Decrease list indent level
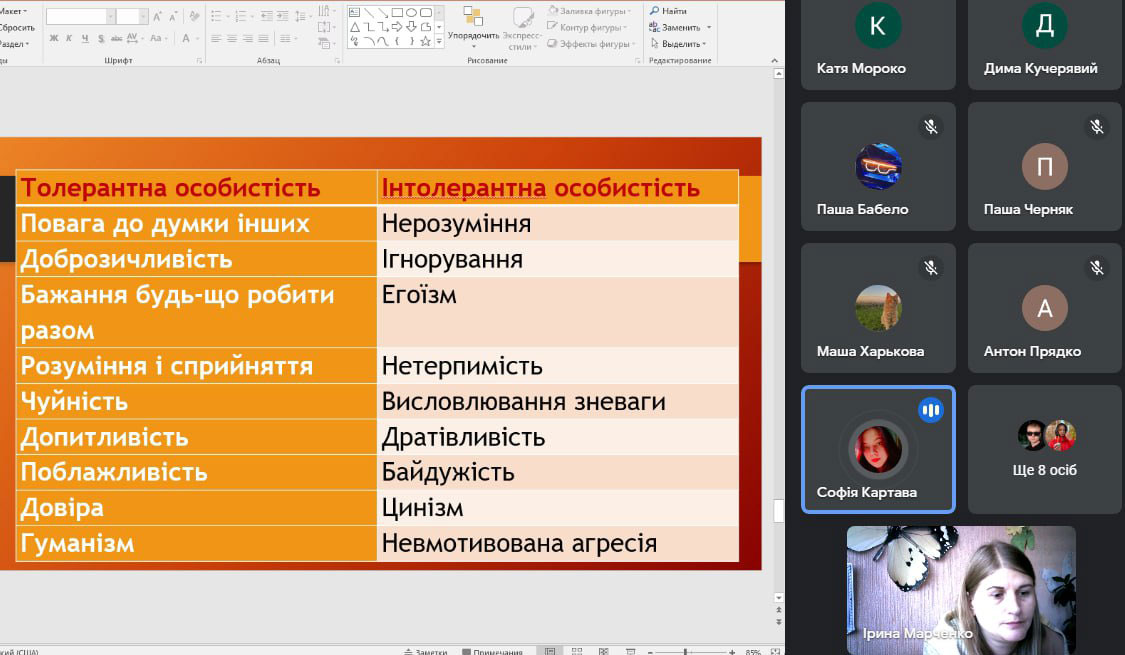 (266, 17)
